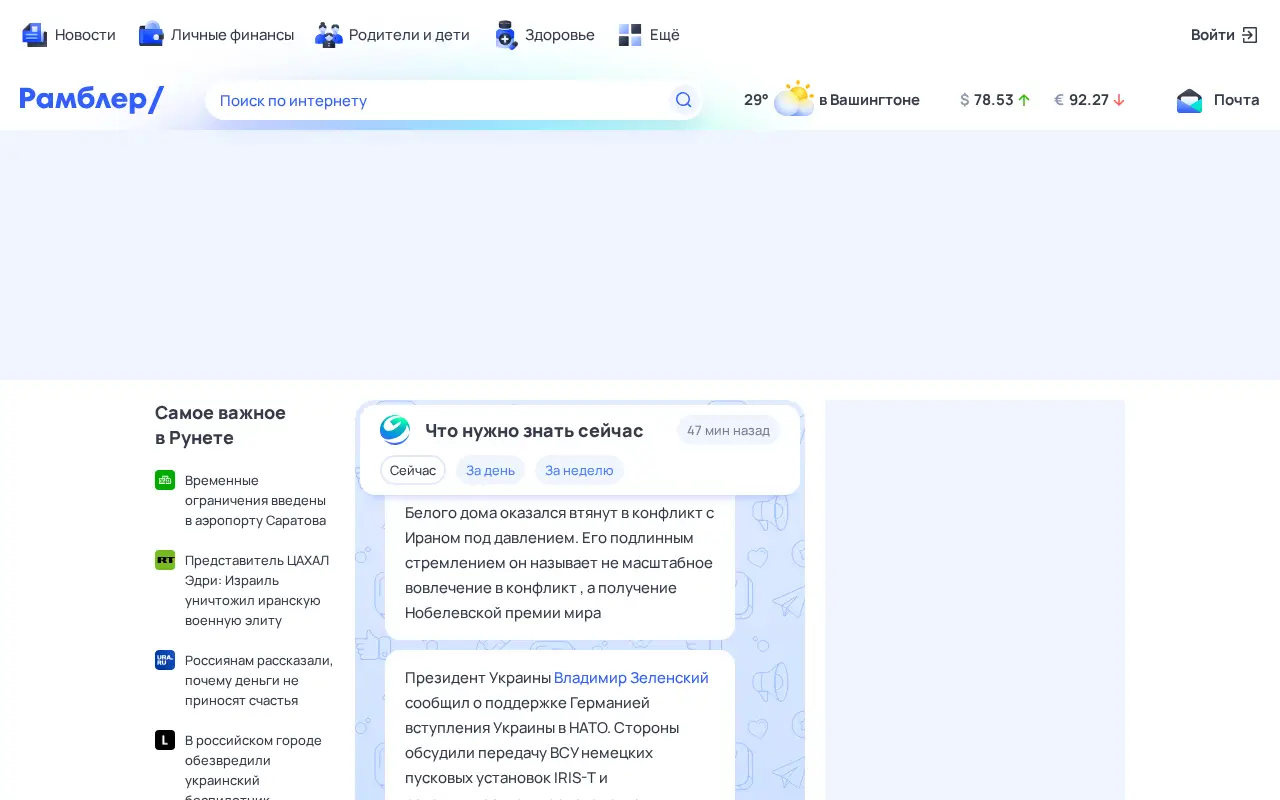This screenshot has height=800, width=1280.
Task: Click the black L source icon
Action: coord(165,740)
